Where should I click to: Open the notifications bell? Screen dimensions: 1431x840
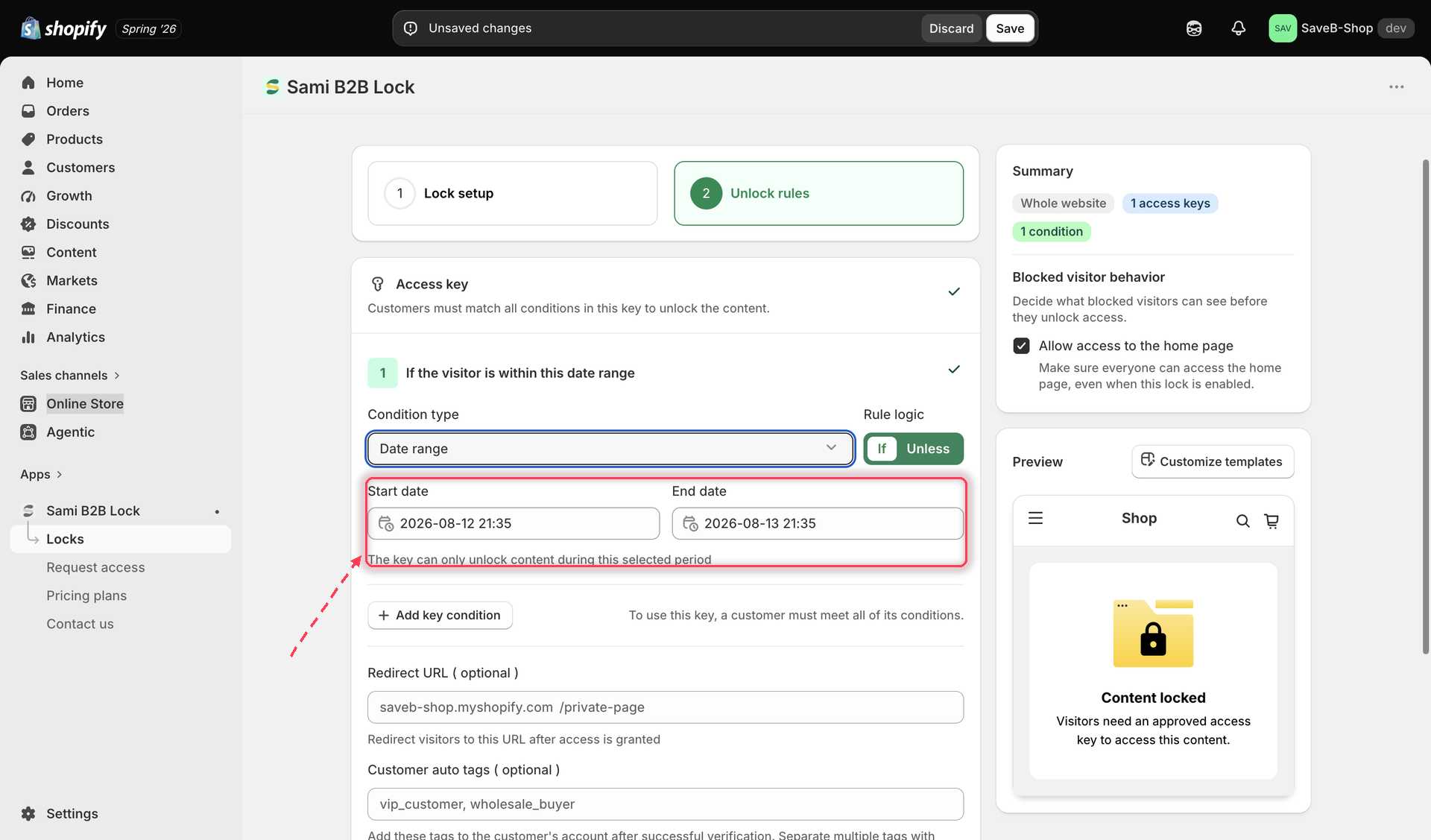[x=1238, y=28]
